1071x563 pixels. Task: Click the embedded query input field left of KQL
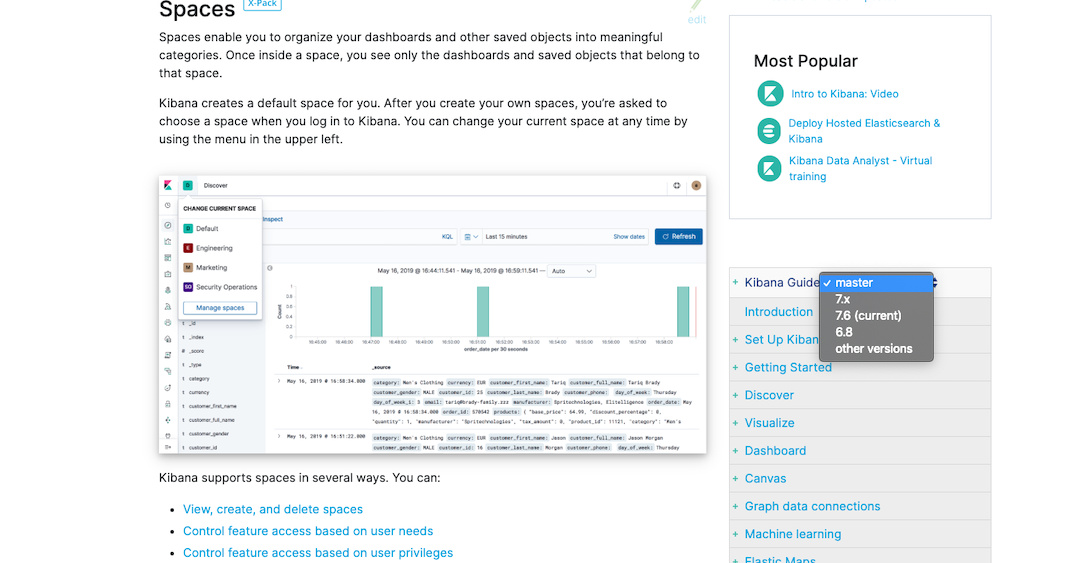click(x=349, y=236)
